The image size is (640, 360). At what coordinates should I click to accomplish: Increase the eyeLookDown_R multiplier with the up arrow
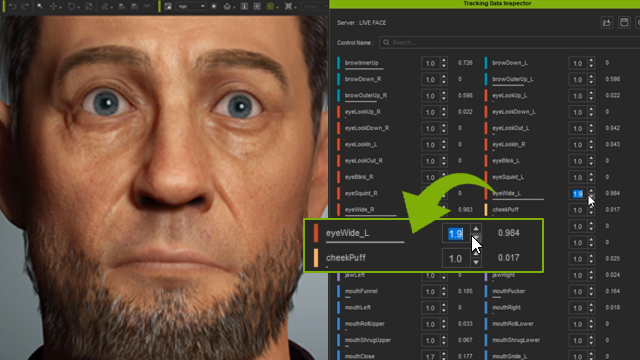(444, 126)
